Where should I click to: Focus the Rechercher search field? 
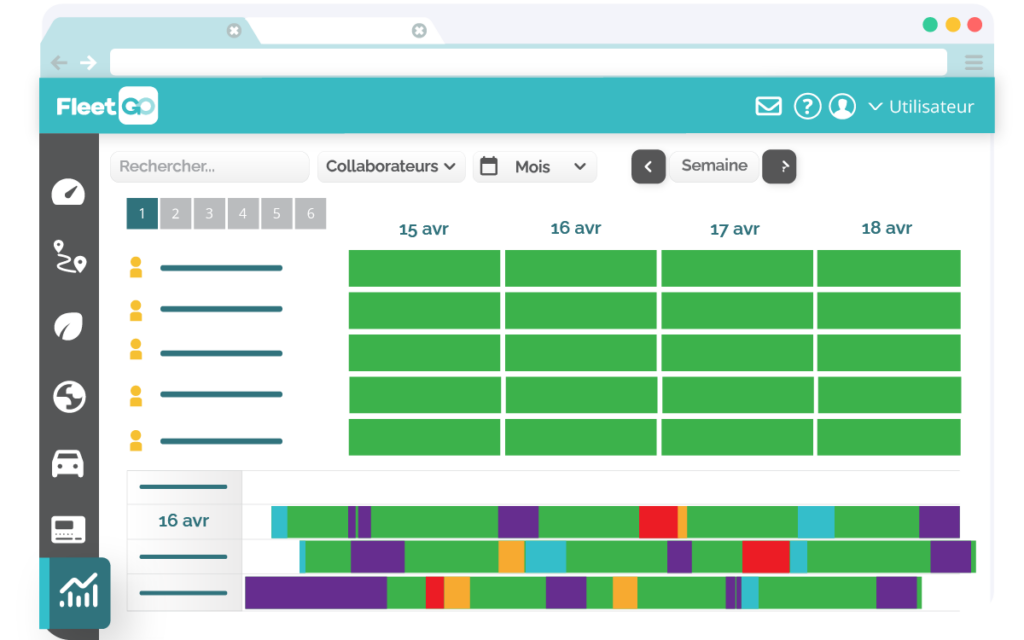coord(210,167)
